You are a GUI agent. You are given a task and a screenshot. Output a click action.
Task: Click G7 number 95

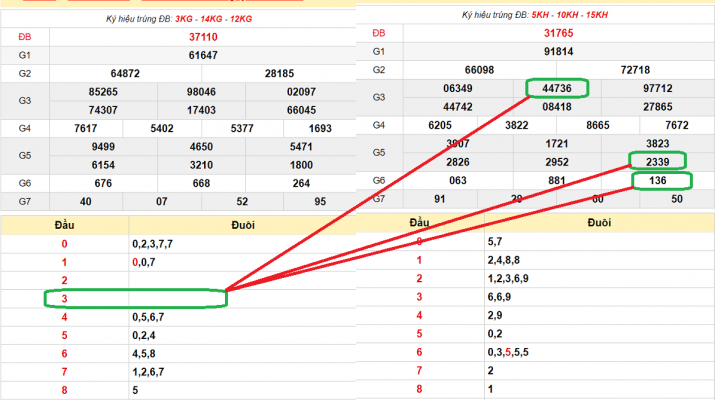coord(320,201)
